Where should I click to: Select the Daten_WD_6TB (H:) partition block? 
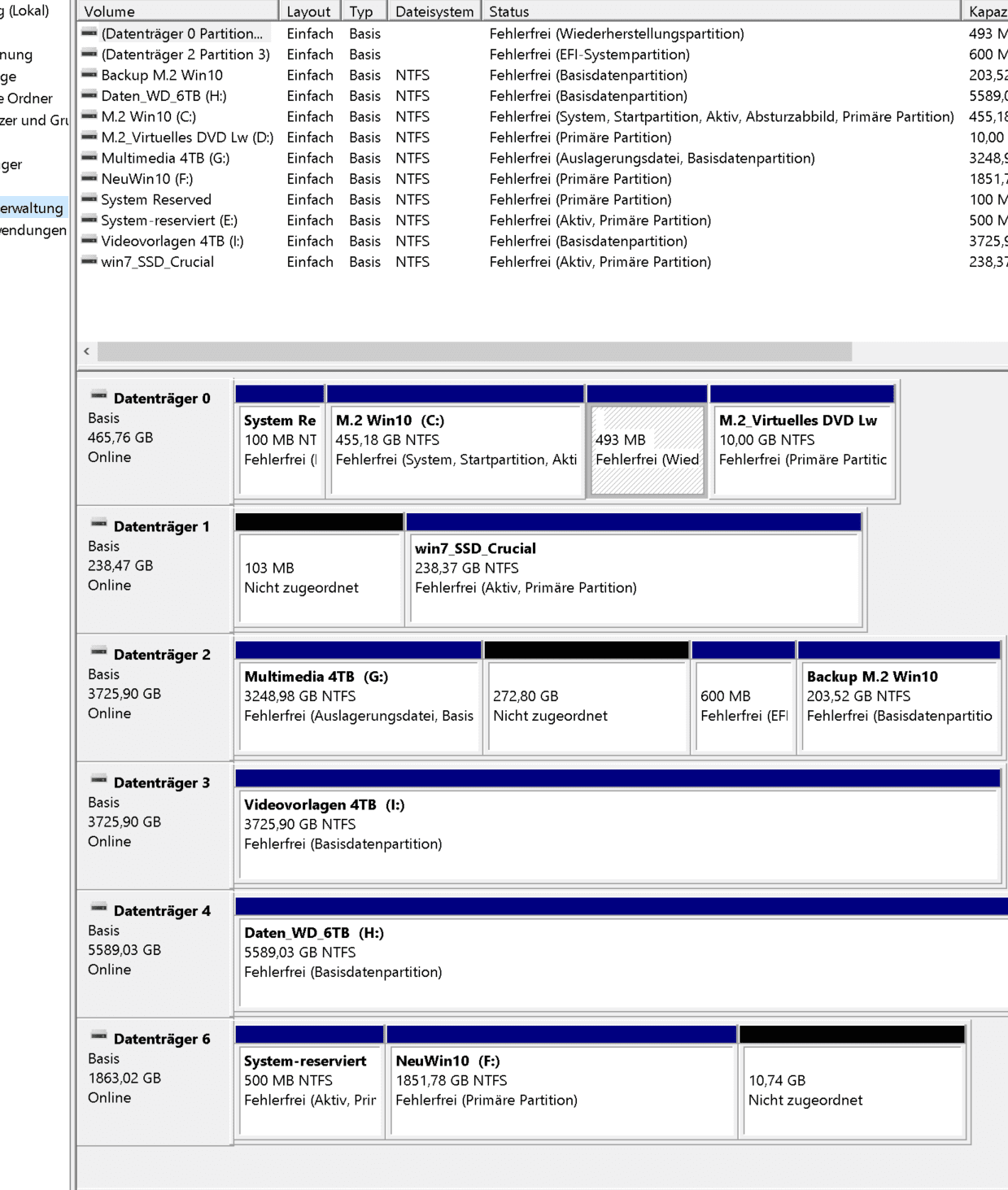(622, 953)
